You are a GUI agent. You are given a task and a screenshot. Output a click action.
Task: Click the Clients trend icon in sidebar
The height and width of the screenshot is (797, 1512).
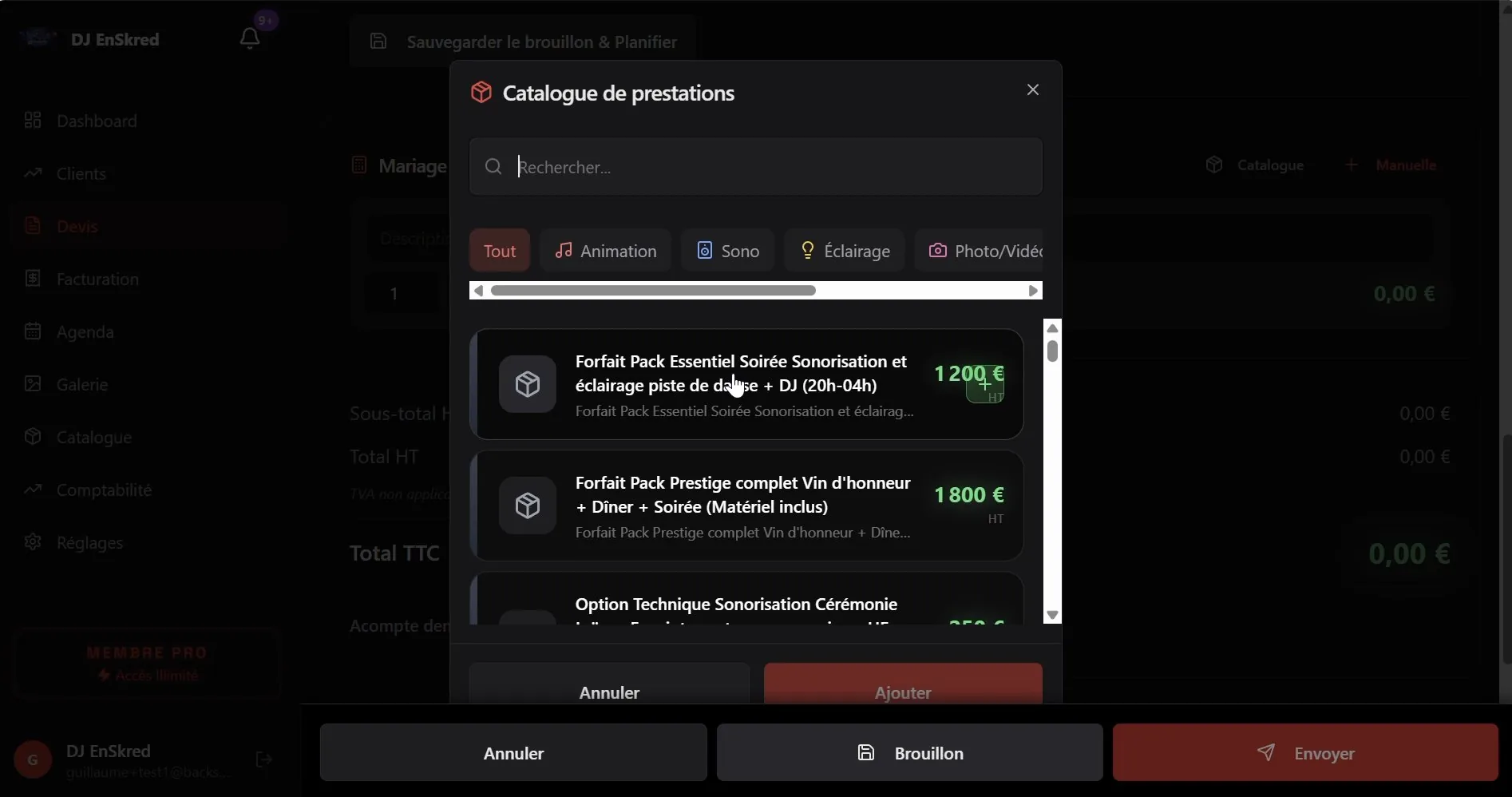[33, 172]
